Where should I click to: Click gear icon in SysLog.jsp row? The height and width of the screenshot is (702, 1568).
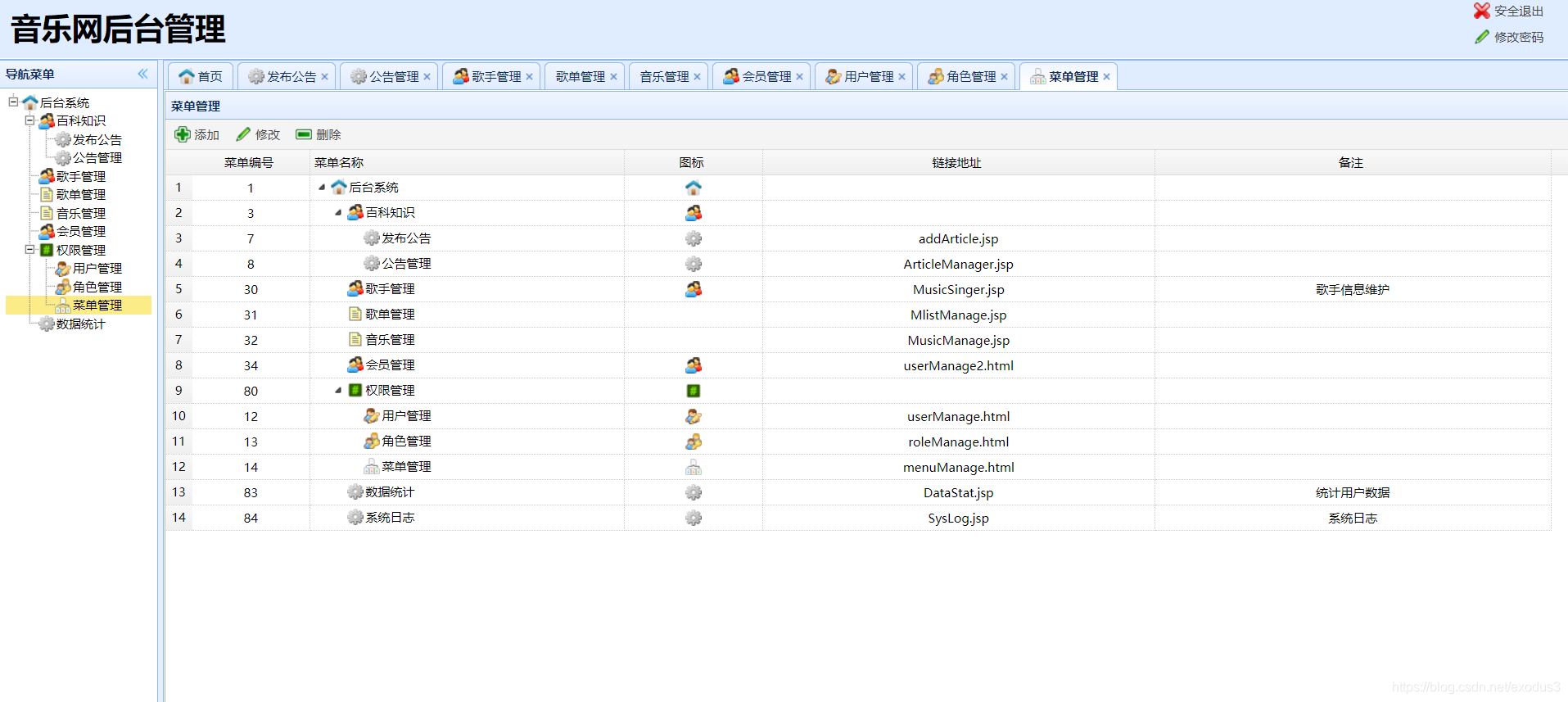(694, 518)
